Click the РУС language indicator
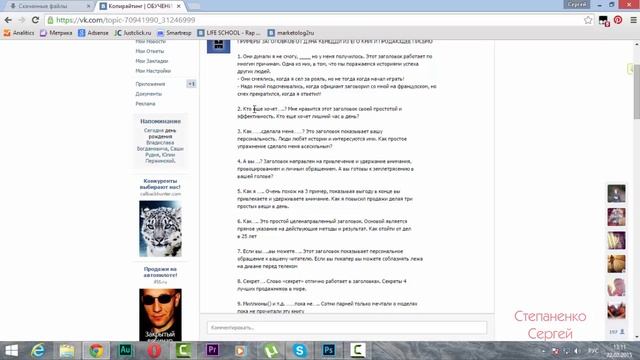The height and width of the screenshot is (360, 640). (x=593, y=351)
